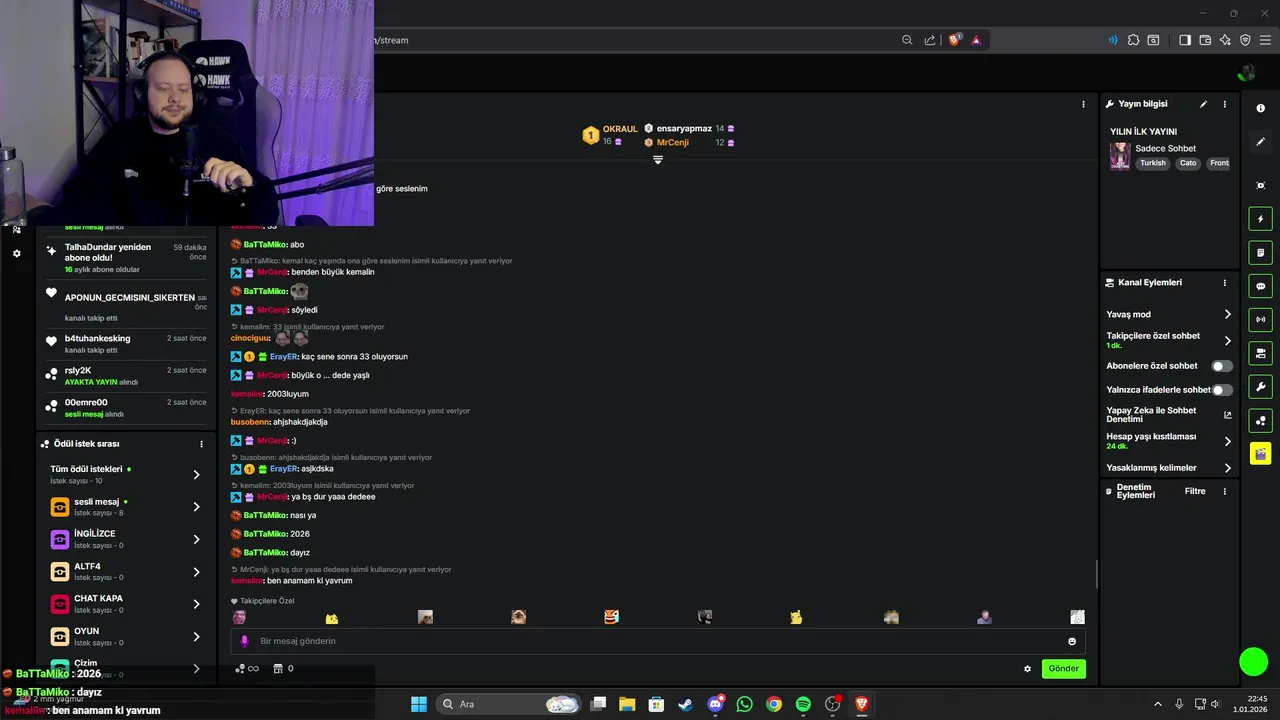Viewport: 1280px width, 720px height.
Task: Expand Tüm ödül istekleri row
Action: (196, 475)
